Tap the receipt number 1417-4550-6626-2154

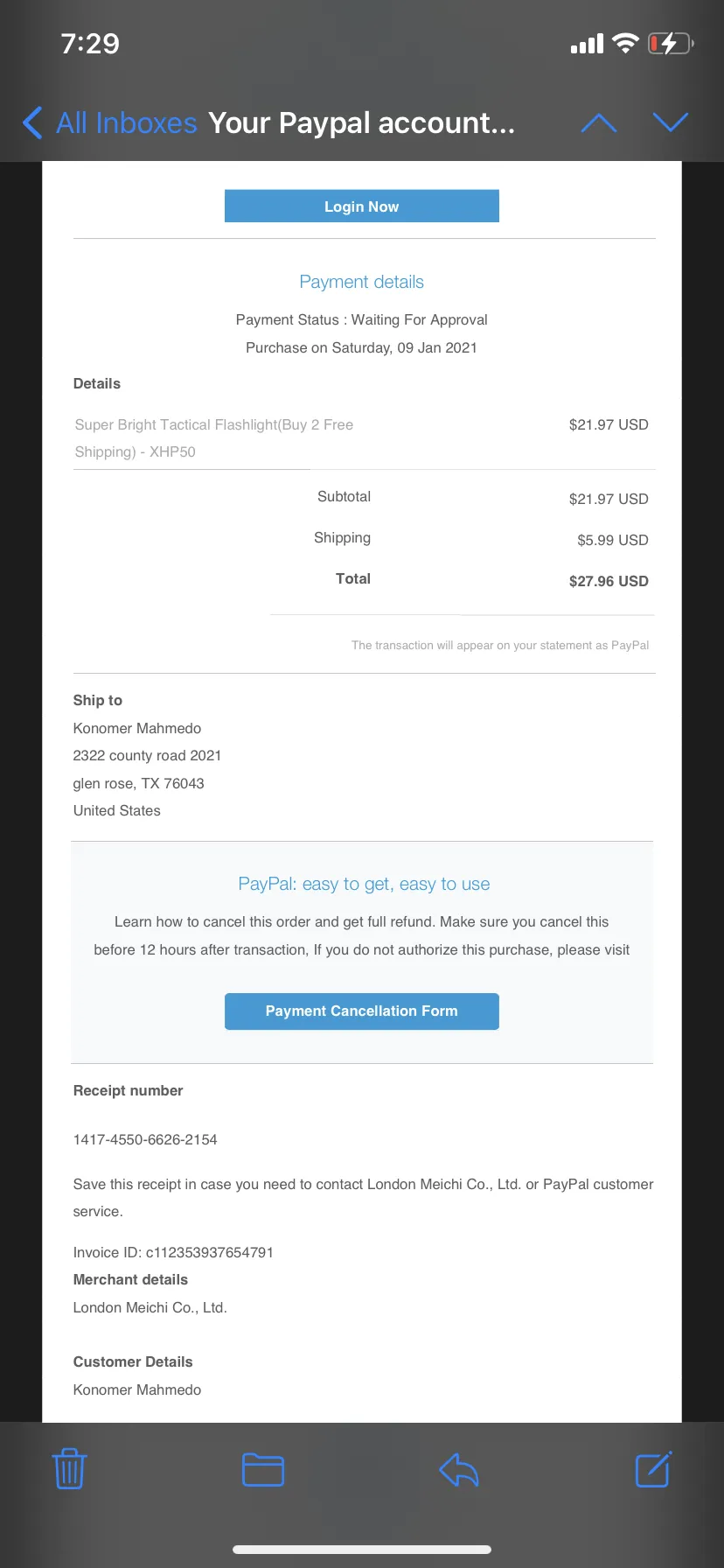[145, 1139]
